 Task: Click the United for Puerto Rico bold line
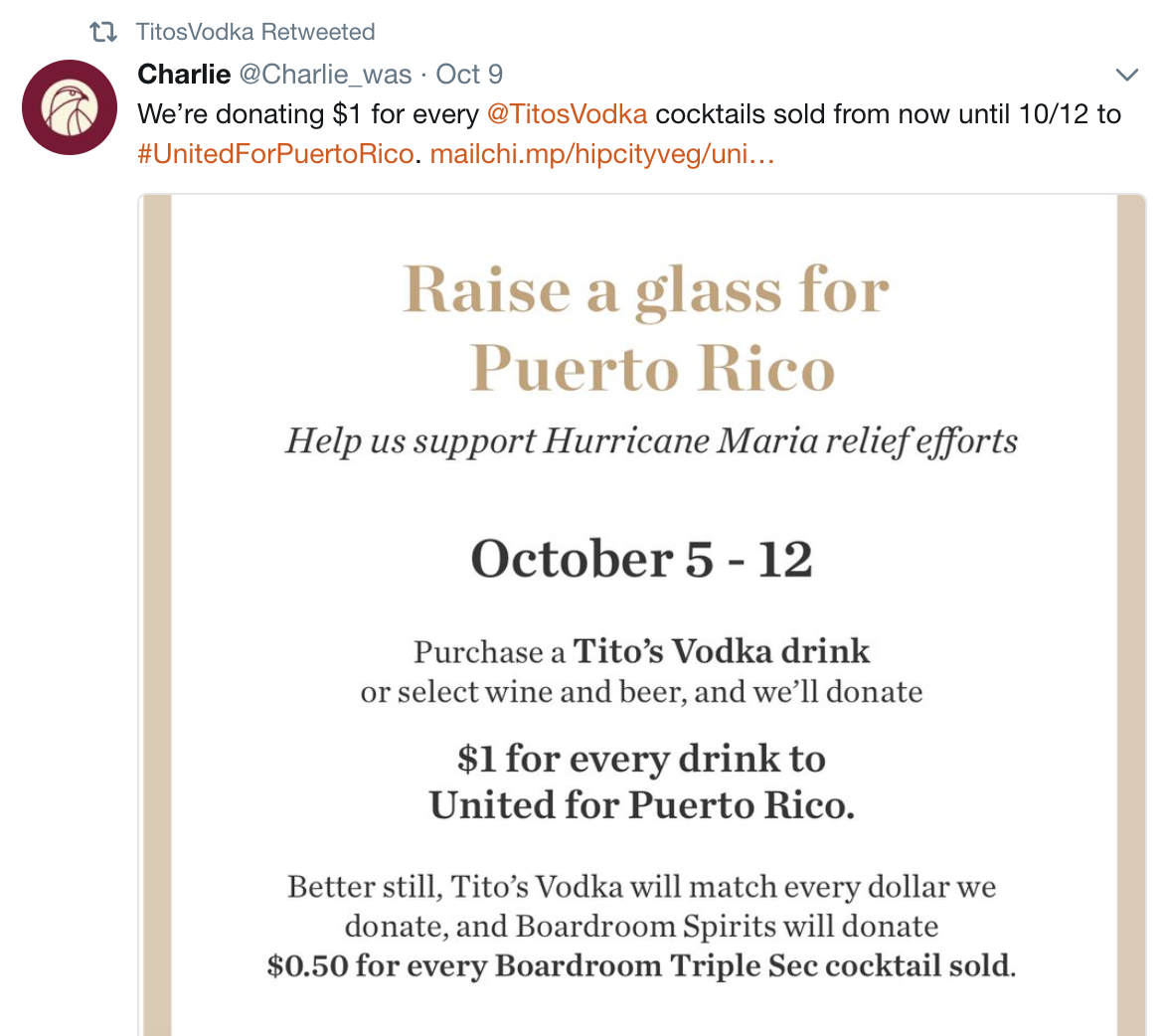click(642, 805)
